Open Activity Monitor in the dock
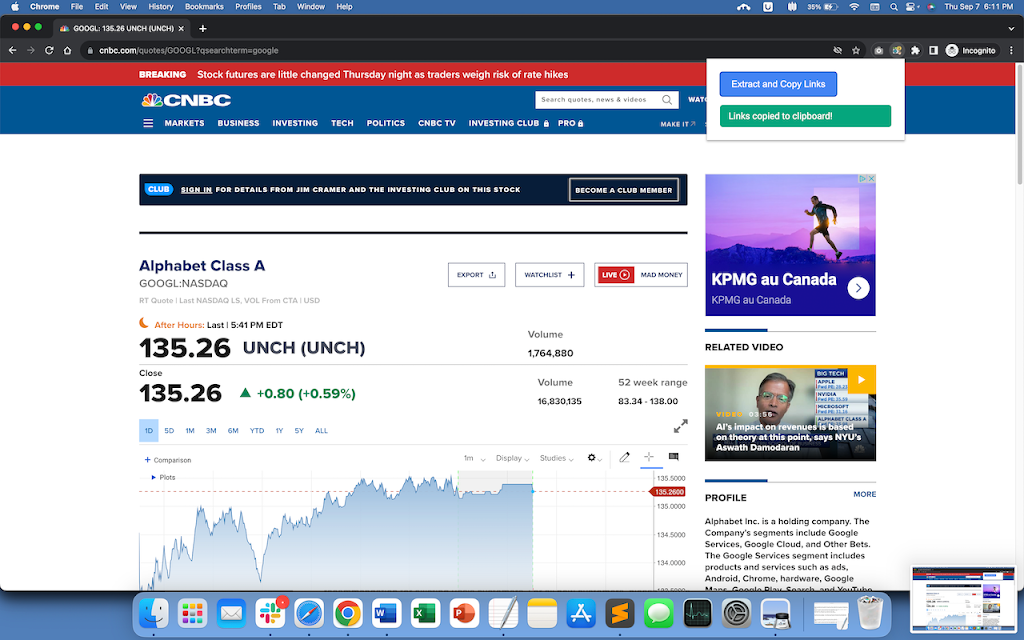Image resolution: width=1024 pixels, height=640 pixels. coord(697,613)
